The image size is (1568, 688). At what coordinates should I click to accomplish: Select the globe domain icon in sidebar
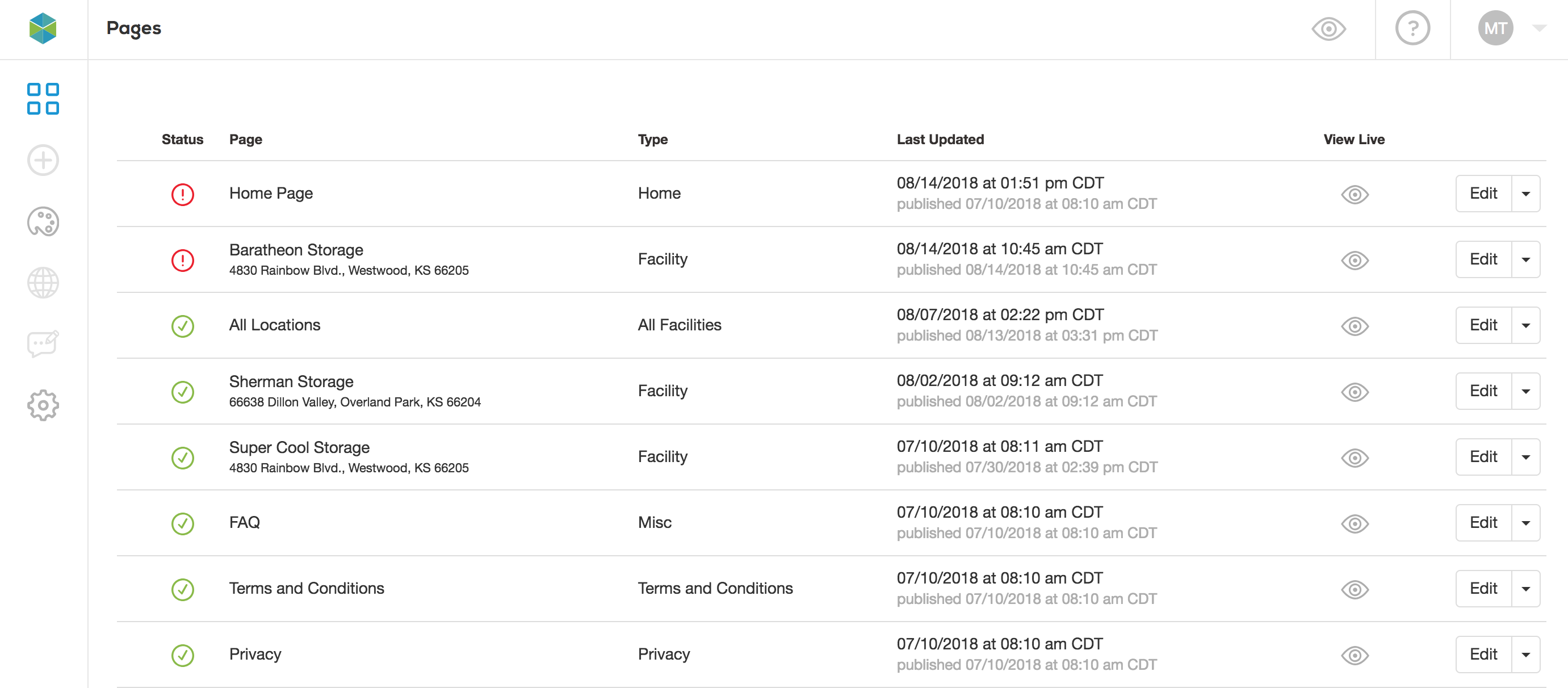43,283
